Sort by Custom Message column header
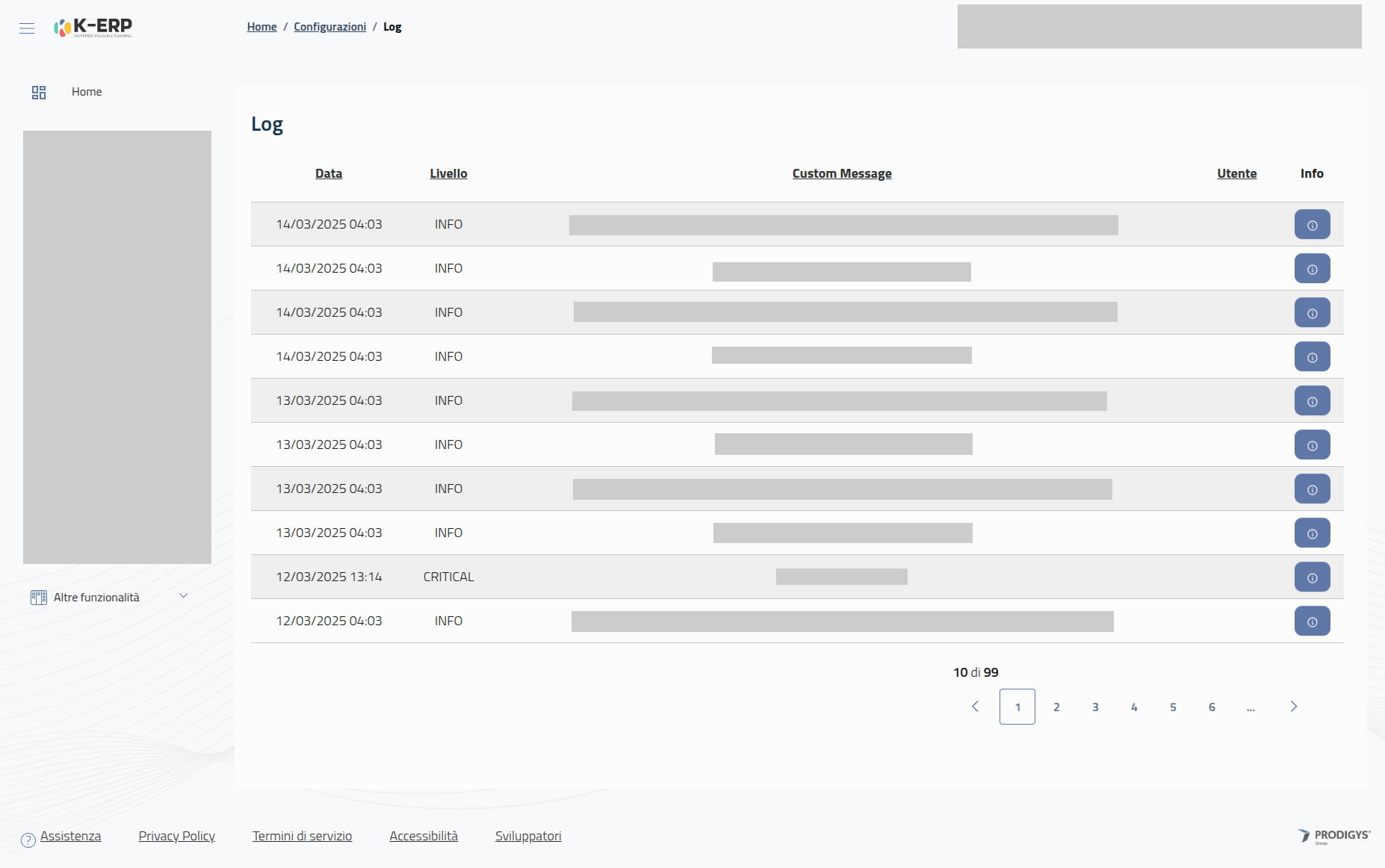 842,173
